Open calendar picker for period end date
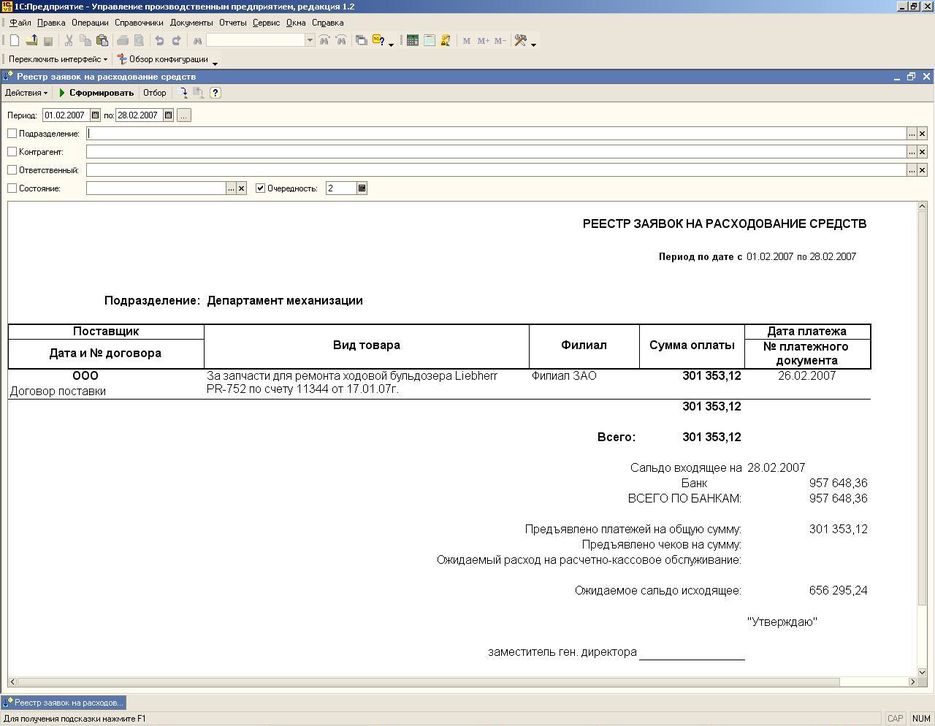 [x=168, y=115]
